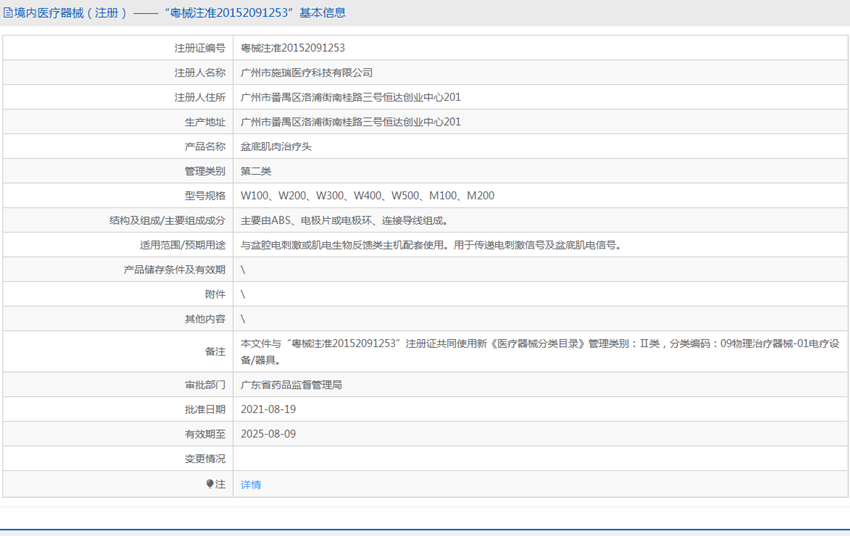Click the backslash value in 附件 row

click(243, 294)
